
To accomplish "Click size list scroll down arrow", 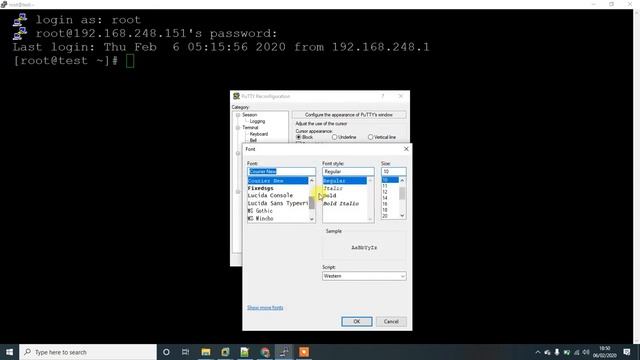I will 402,216.
